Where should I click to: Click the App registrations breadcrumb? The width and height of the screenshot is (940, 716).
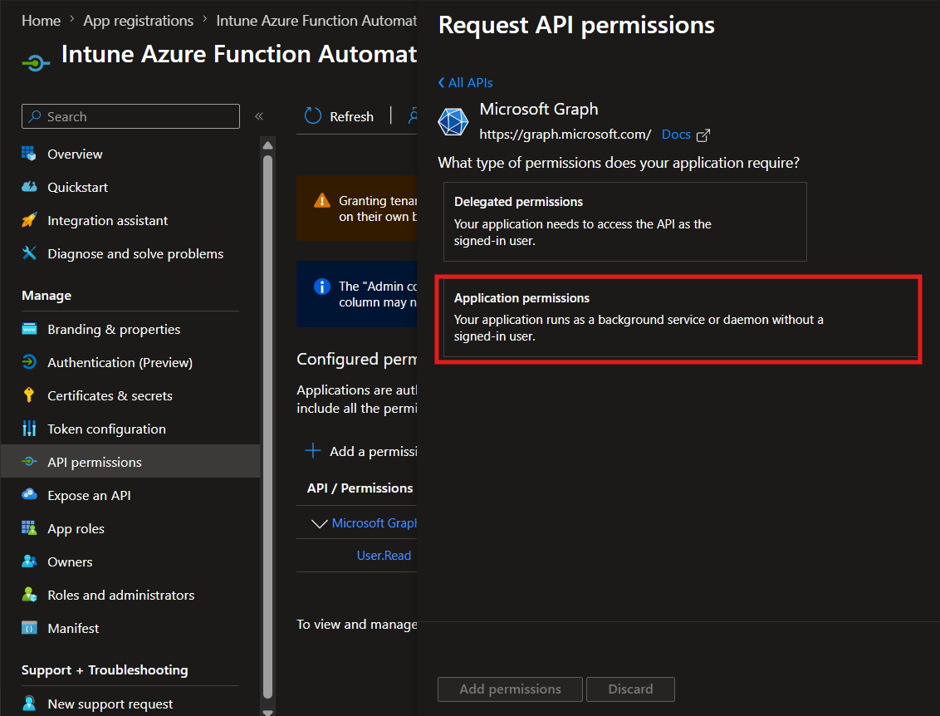coord(138,20)
